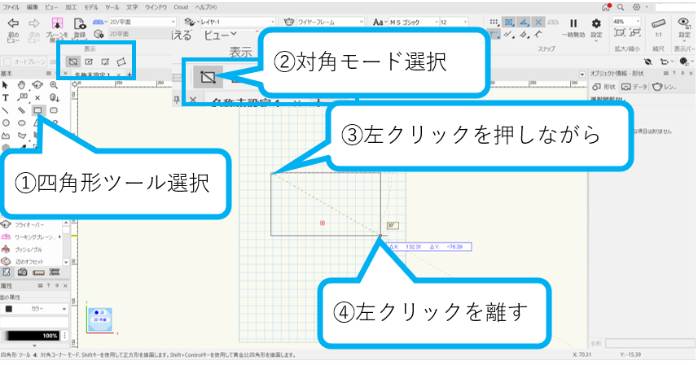Viewport: 698px width, 365px height.
Task: Toggle snap to angle
Action: (x=524, y=22)
